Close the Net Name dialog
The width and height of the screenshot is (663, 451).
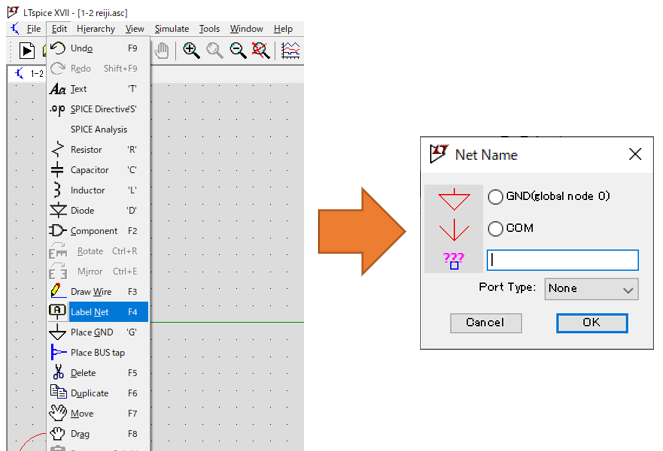[635, 154]
